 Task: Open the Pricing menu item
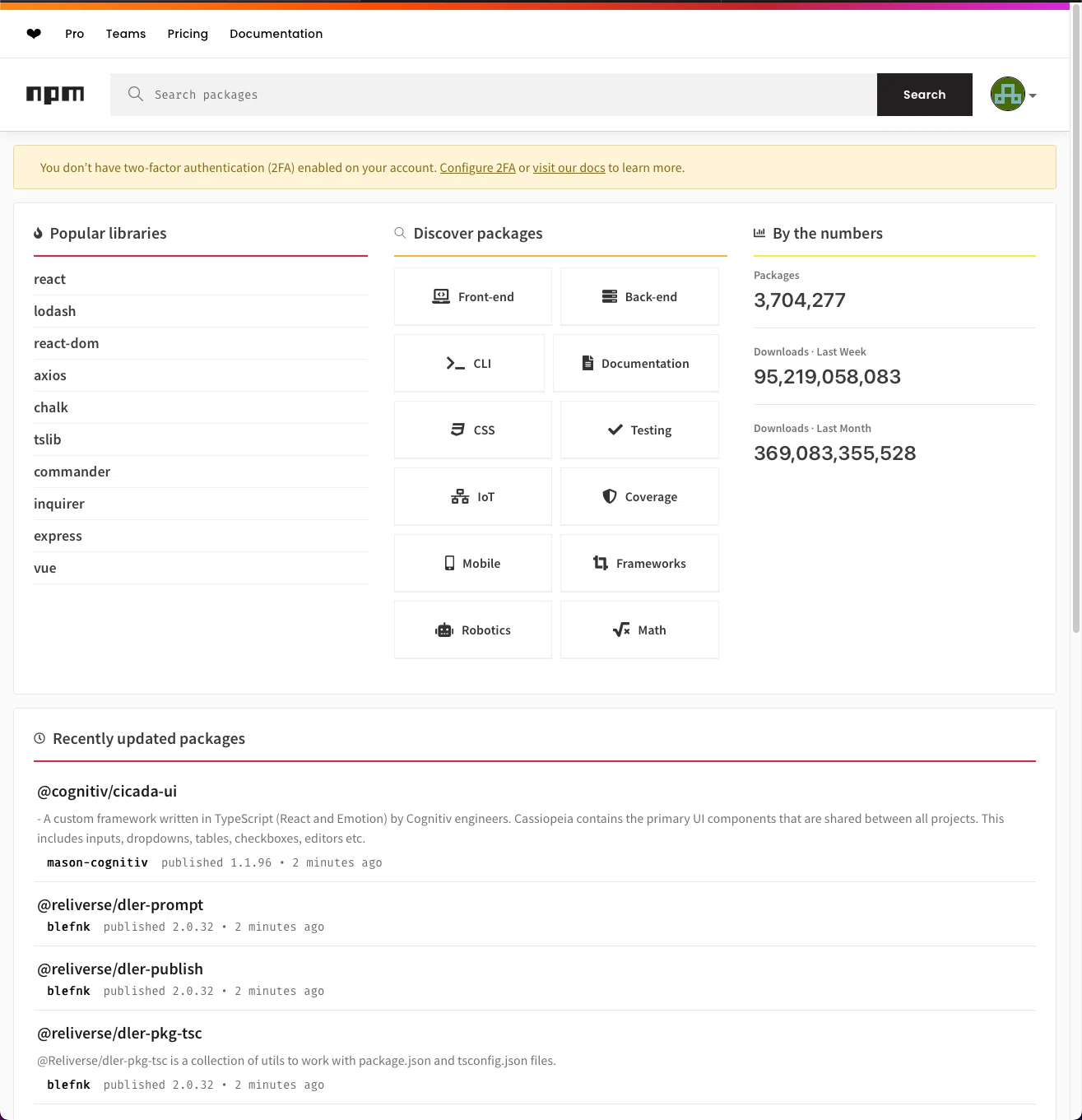pos(188,34)
